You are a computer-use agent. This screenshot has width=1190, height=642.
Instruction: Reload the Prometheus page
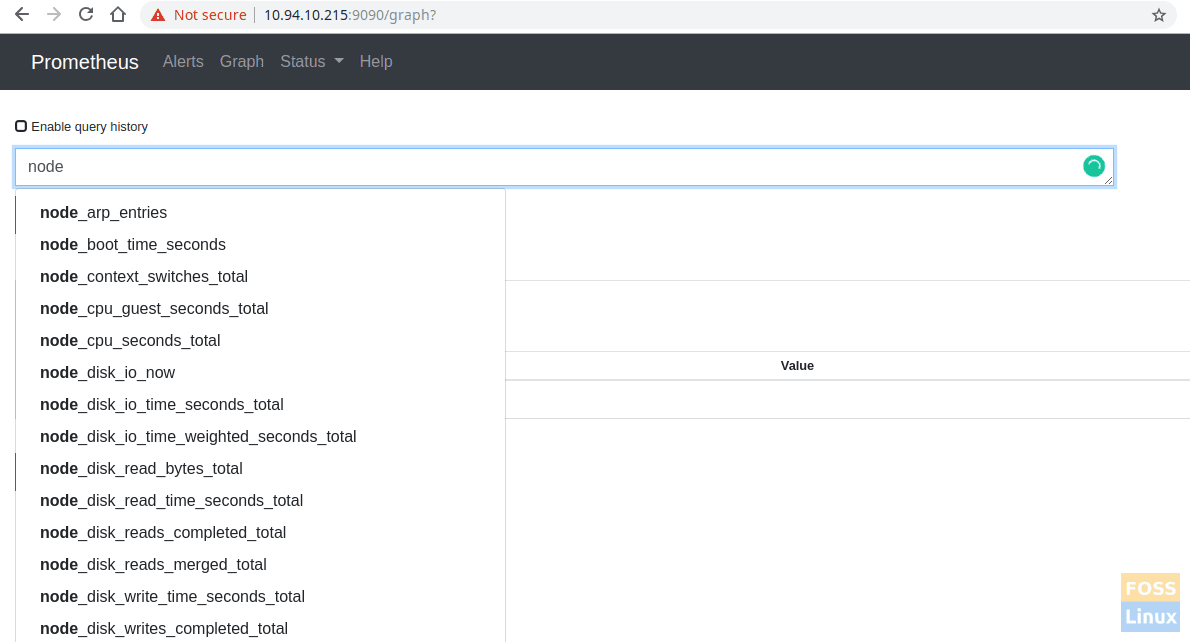click(86, 15)
